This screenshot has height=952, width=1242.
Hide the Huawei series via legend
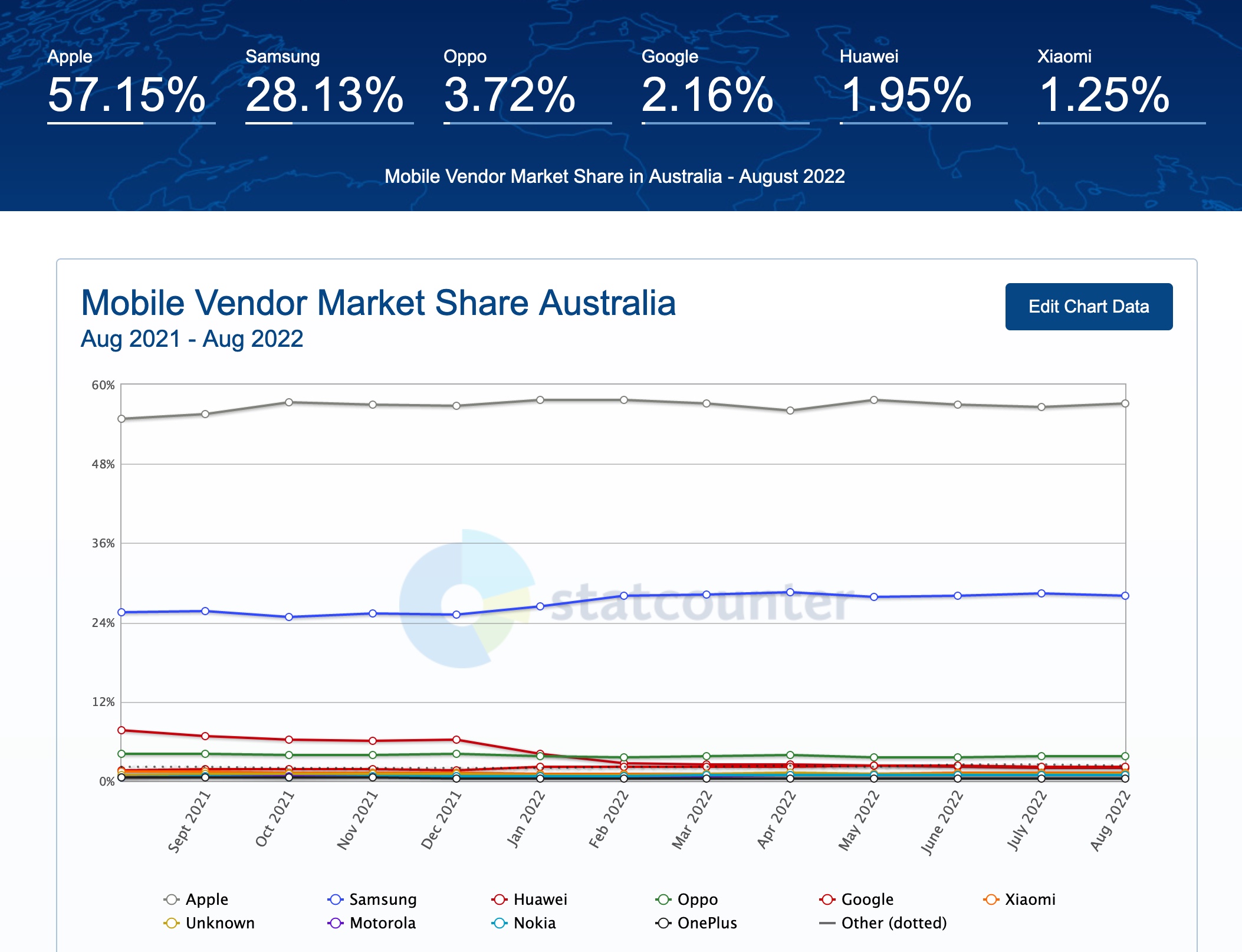point(500,900)
